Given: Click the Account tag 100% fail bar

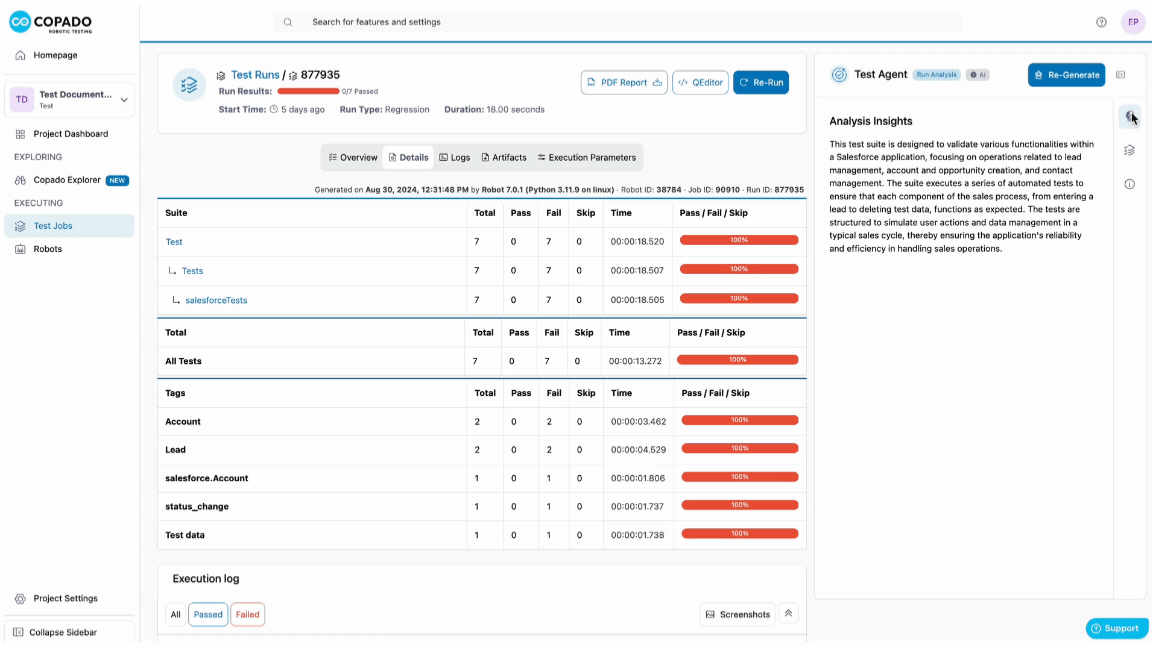Looking at the screenshot, I should pos(739,420).
